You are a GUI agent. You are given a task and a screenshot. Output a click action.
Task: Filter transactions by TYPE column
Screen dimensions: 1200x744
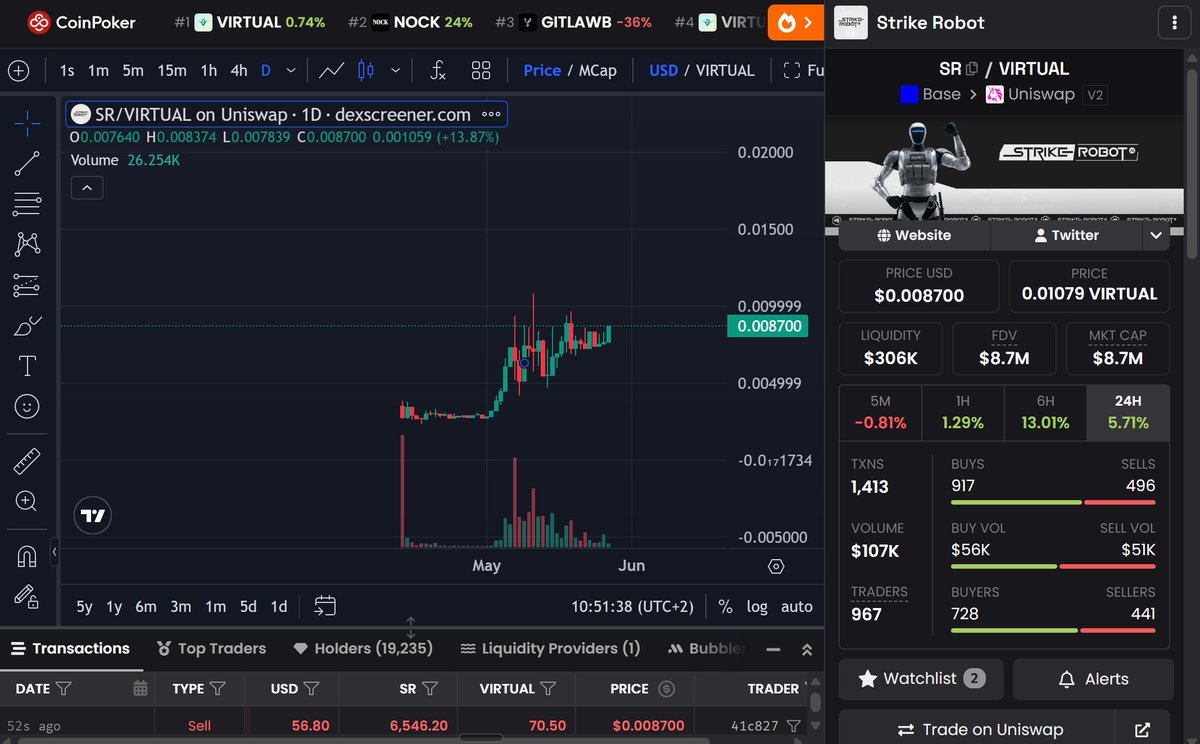point(217,689)
